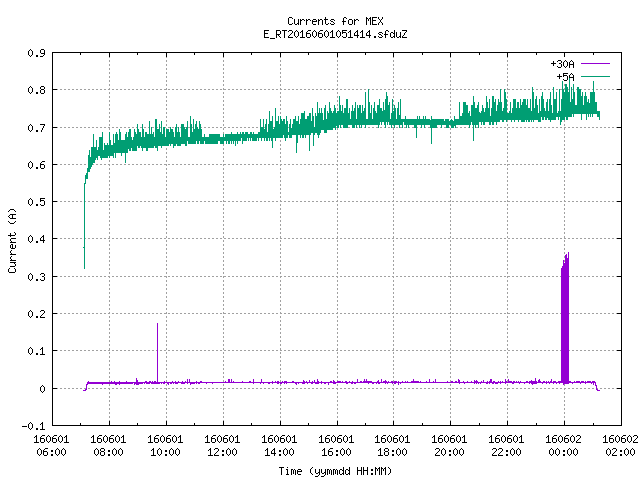Viewport: 640px width, 480px height.
Task: Click the y-axis tick label 0.2
Action: pyautogui.click(x=36, y=314)
